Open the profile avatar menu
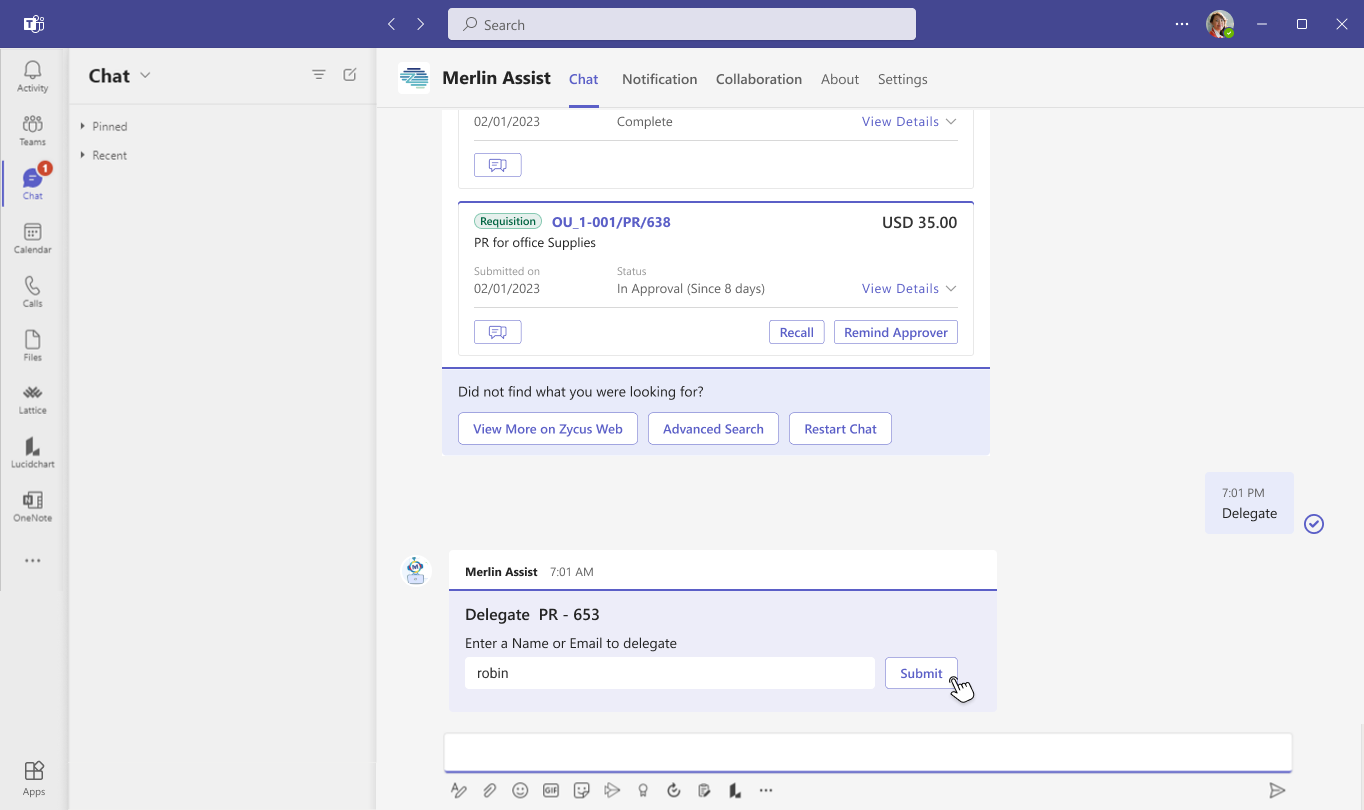This screenshot has width=1364, height=810. 1220,24
